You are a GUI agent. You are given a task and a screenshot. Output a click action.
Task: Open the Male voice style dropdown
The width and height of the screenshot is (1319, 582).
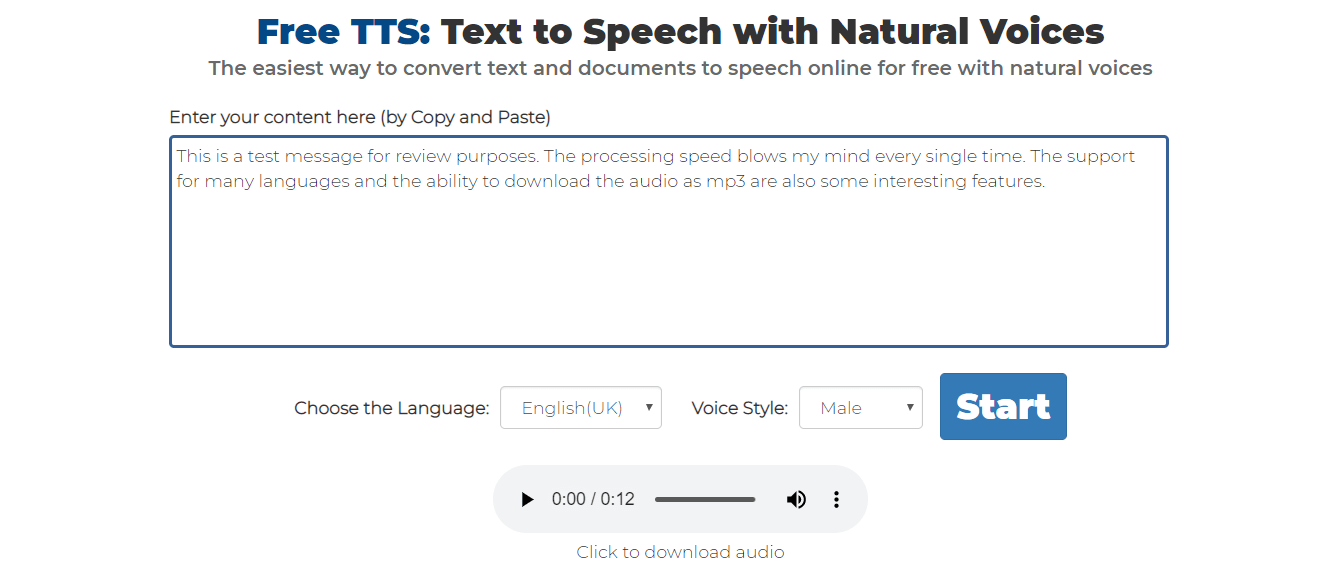coord(860,407)
